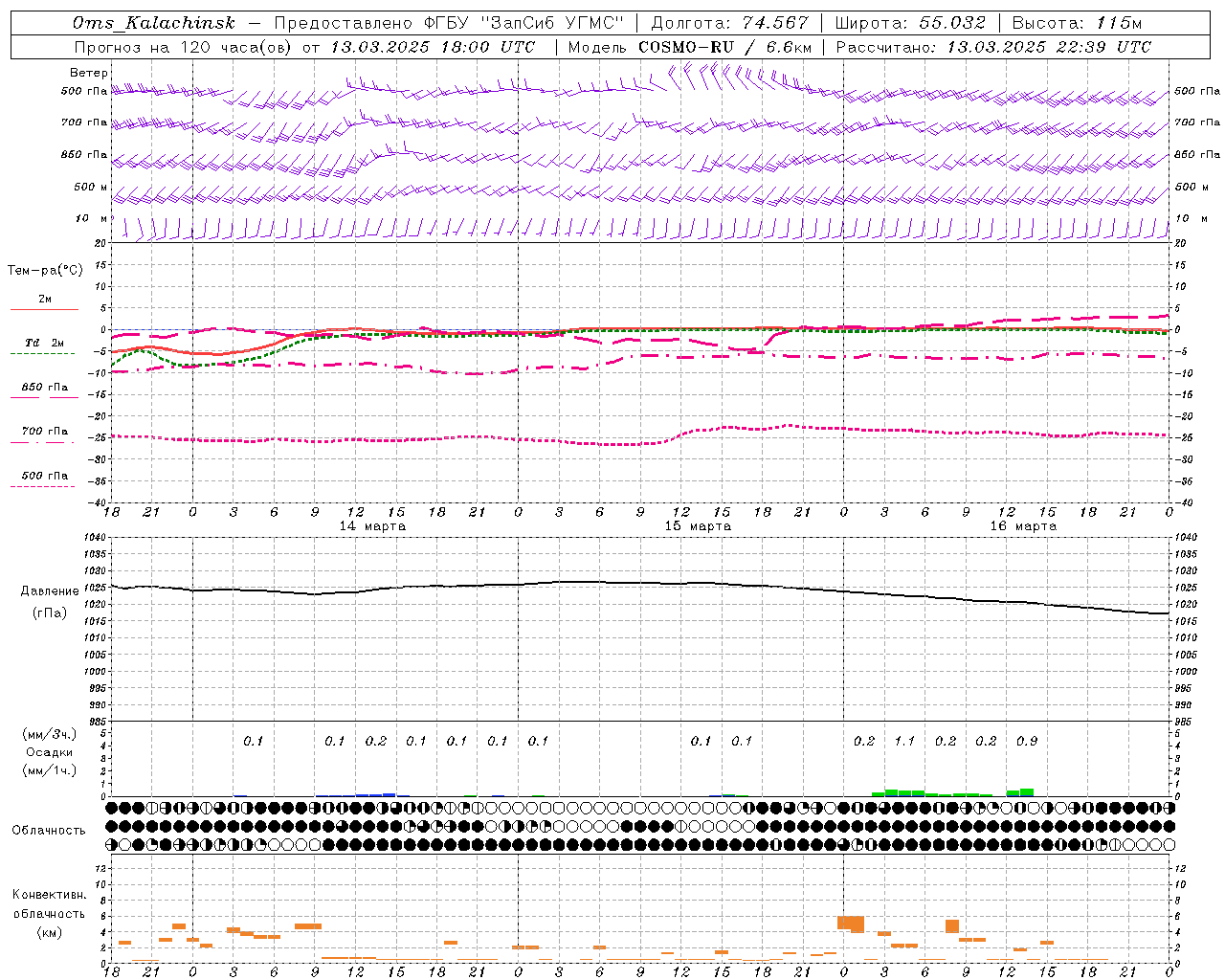The height and width of the screenshot is (980, 1225).
Task: Click the 'Долгота: 74.567' longitude value
Action: 729,23
